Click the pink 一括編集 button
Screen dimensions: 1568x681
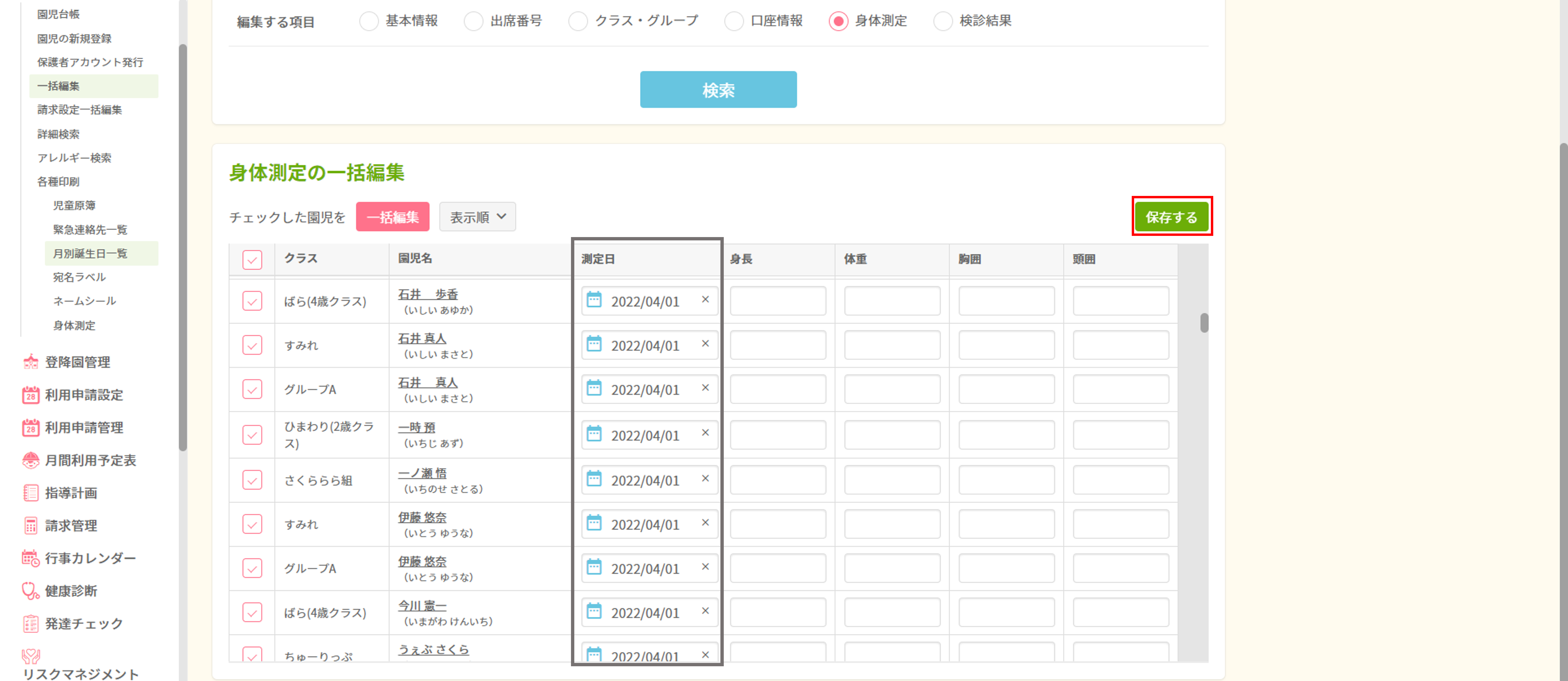(x=393, y=217)
